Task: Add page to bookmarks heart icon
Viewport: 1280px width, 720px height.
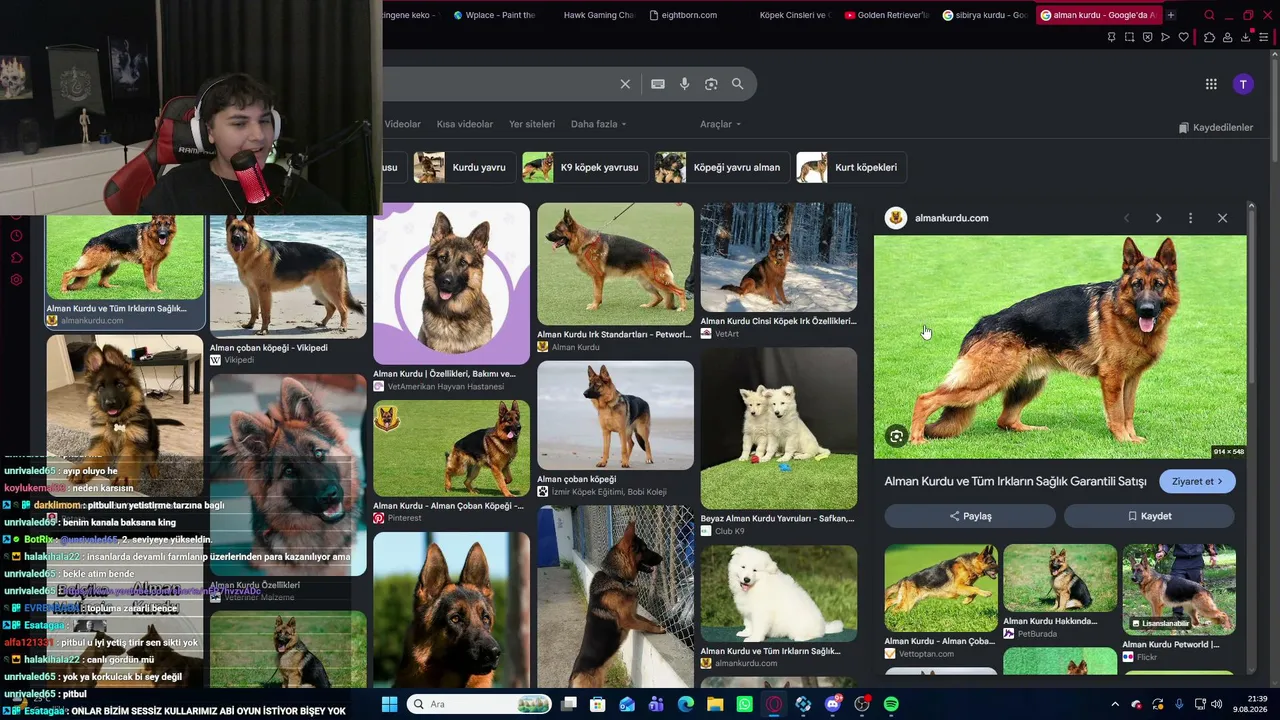Action: 1184,37
